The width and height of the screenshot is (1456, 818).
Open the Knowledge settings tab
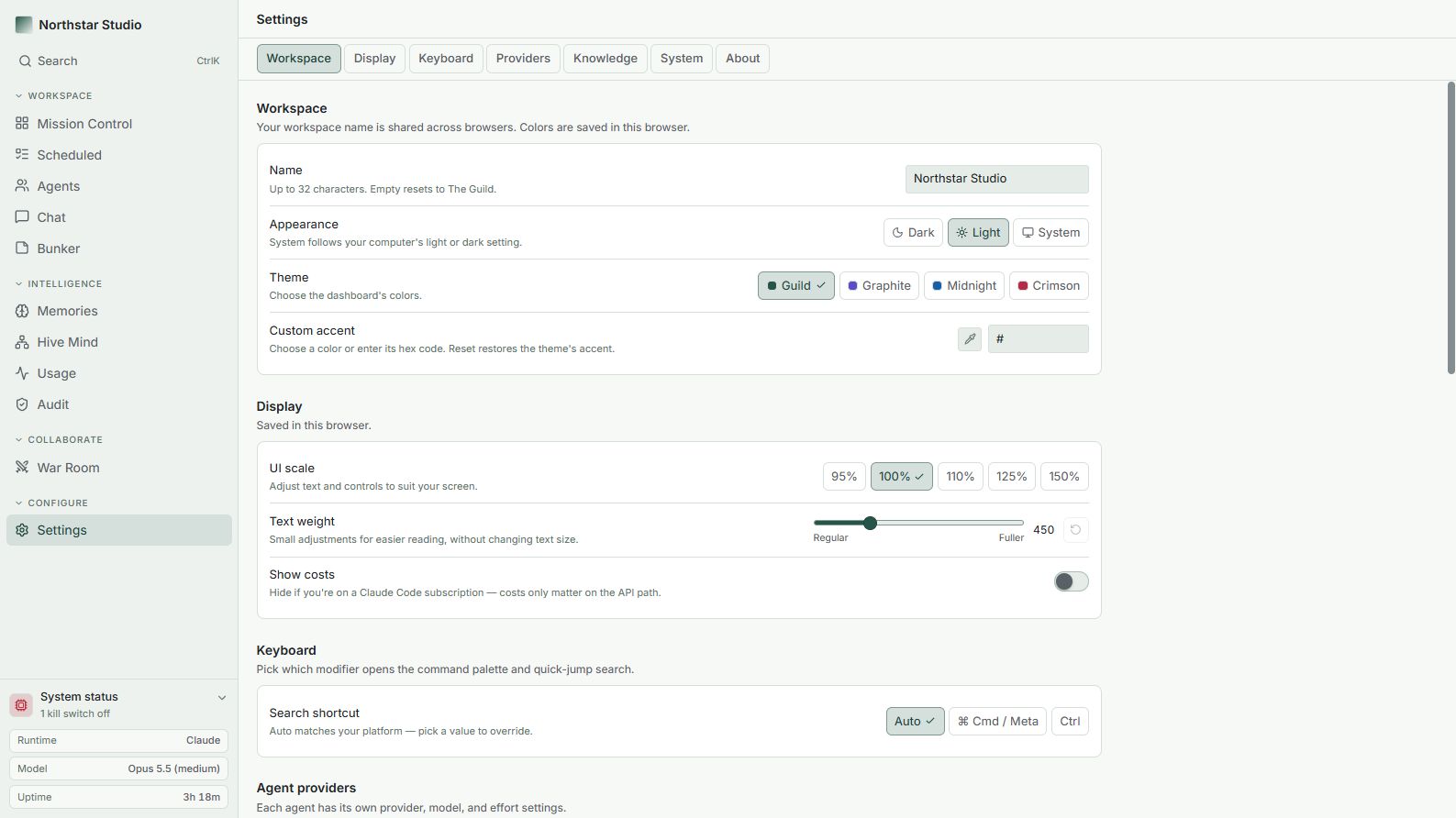click(x=606, y=59)
